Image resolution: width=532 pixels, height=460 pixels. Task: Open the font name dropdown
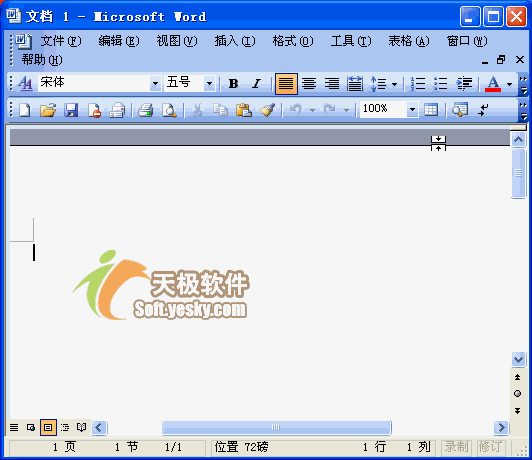pyautogui.click(x=155, y=83)
